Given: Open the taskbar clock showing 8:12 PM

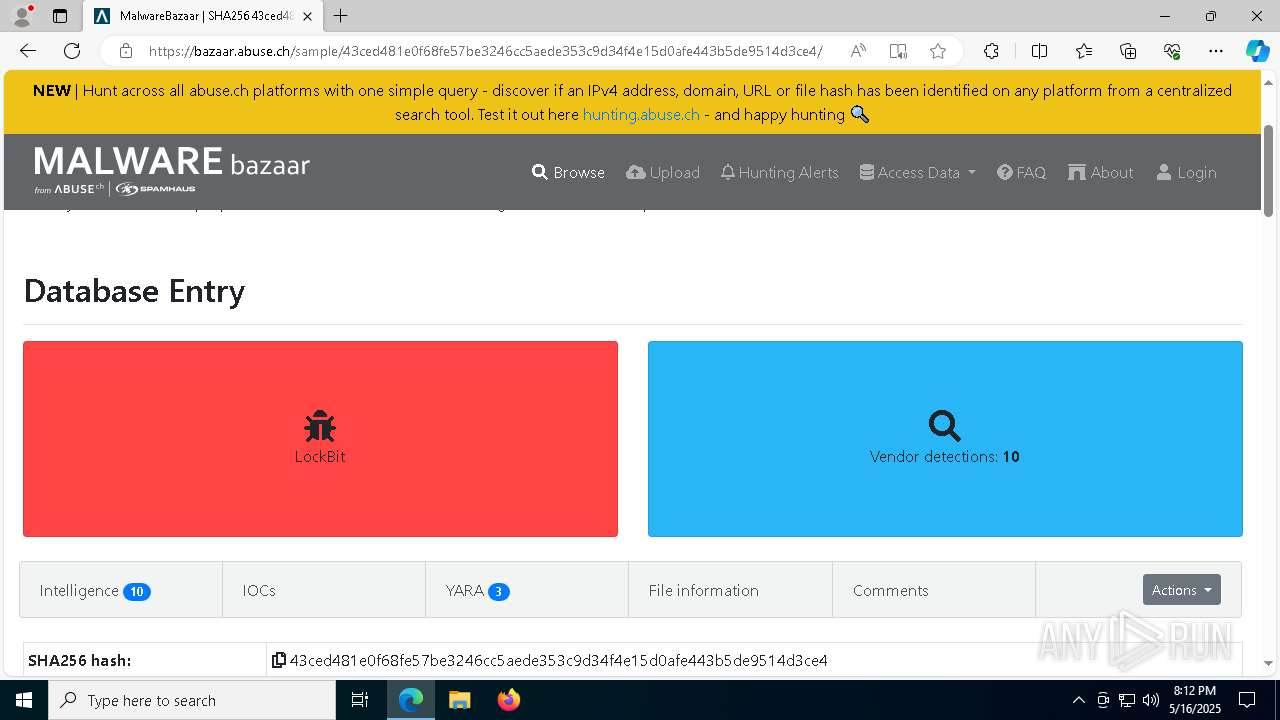Looking at the screenshot, I should 1194,700.
